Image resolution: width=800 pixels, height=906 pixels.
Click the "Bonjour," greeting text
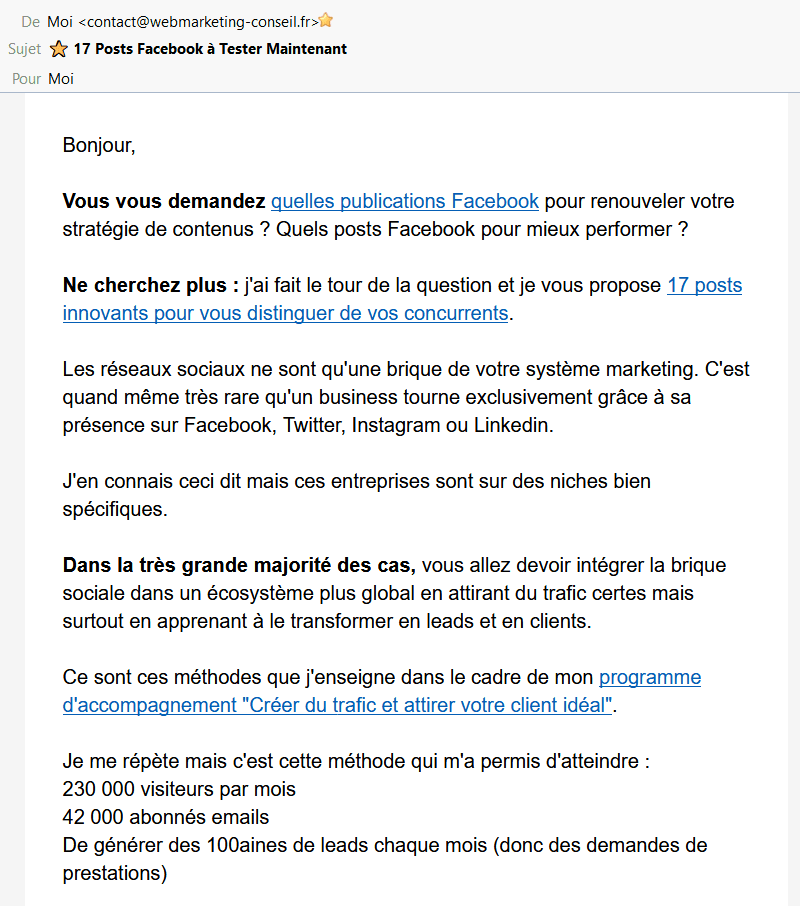point(98,145)
